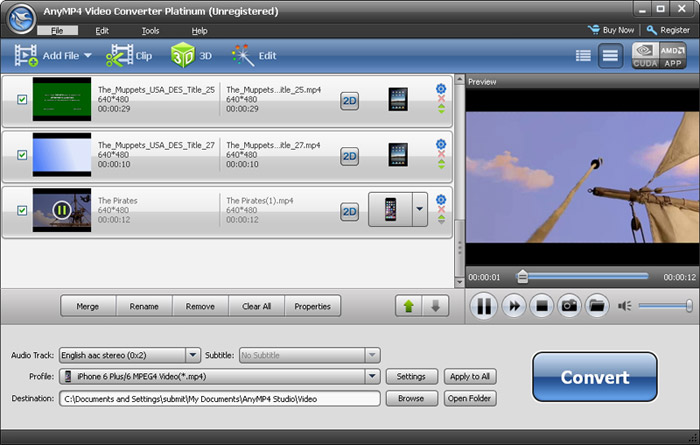This screenshot has width=700, height=445.
Task: Open the Help menu
Action: pyautogui.click(x=200, y=30)
